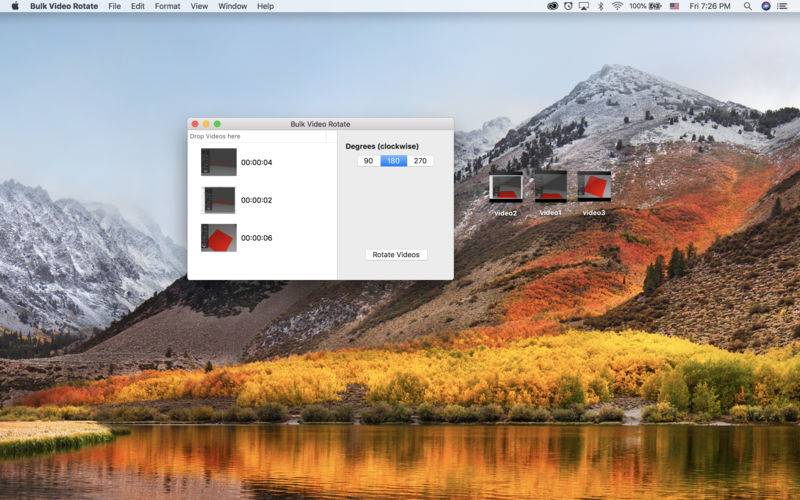This screenshot has height=500, width=800.
Task: Open the Format menu
Action: pyautogui.click(x=167, y=6)
